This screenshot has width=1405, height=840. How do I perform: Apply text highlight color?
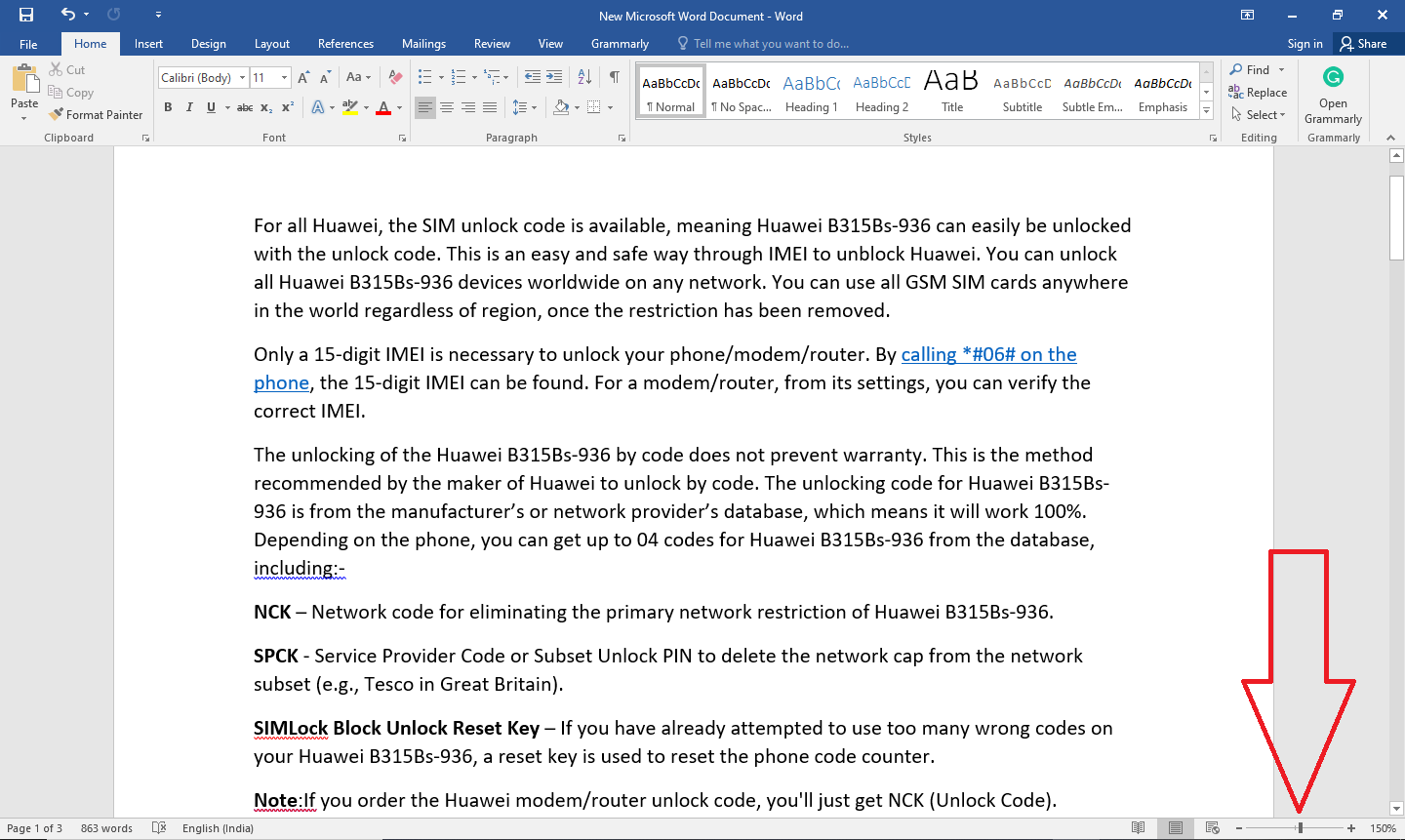pos(351,107)
